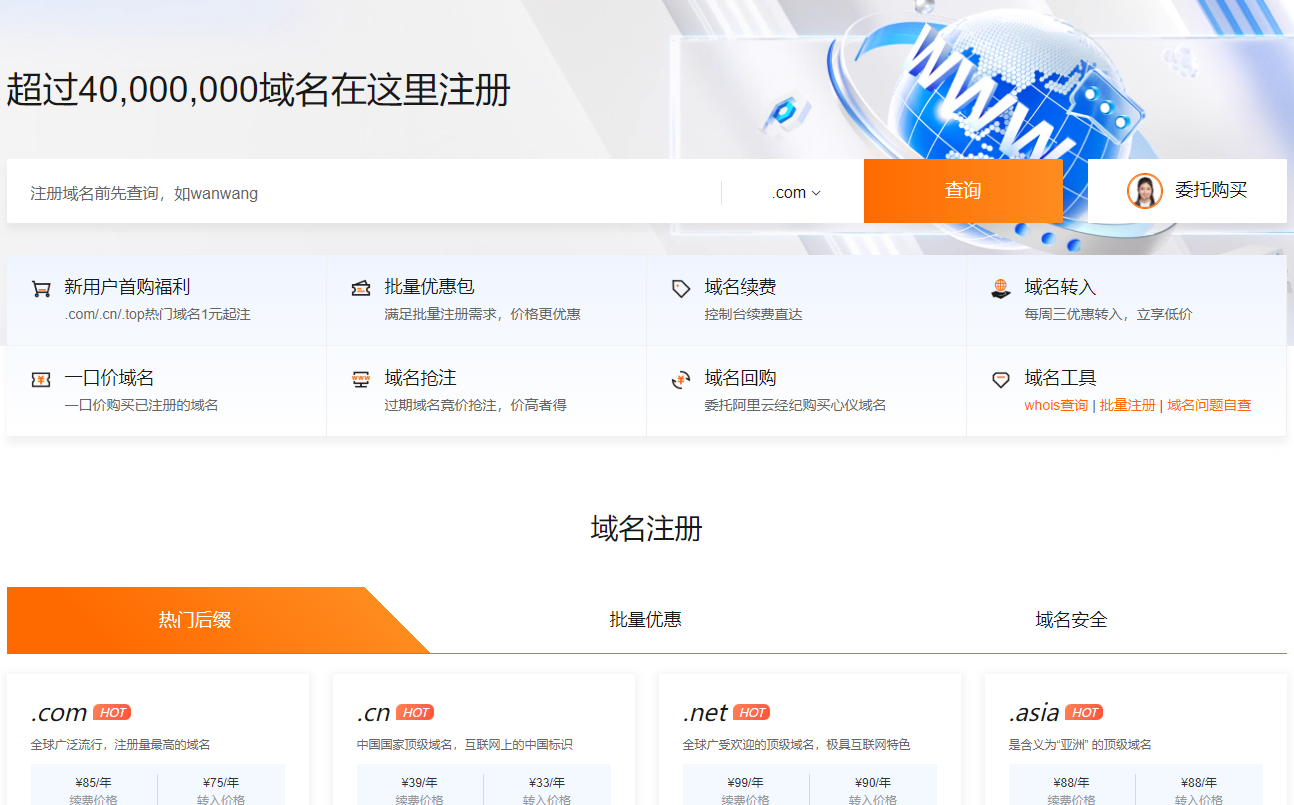Click 每周三优惠转入，立享低价 text
The image size is (1294, 805).
1109,315
